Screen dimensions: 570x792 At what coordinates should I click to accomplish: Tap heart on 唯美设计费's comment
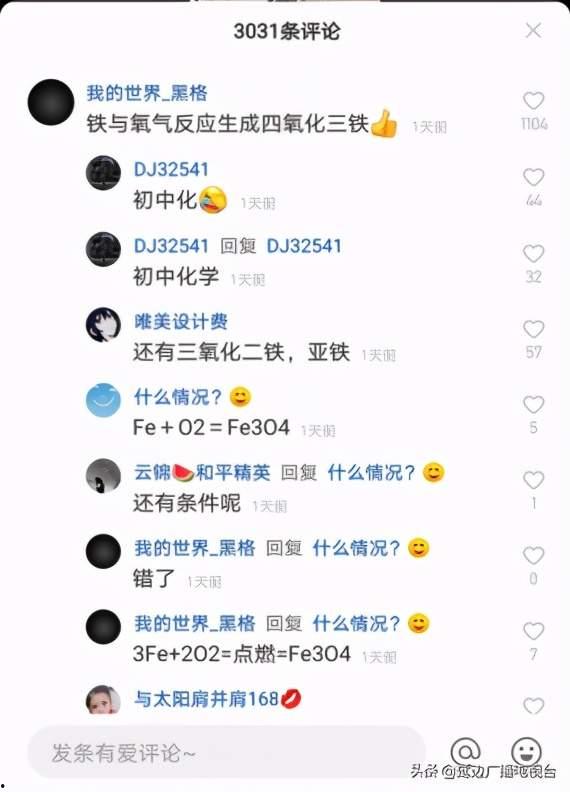click(x=533, y=329)
